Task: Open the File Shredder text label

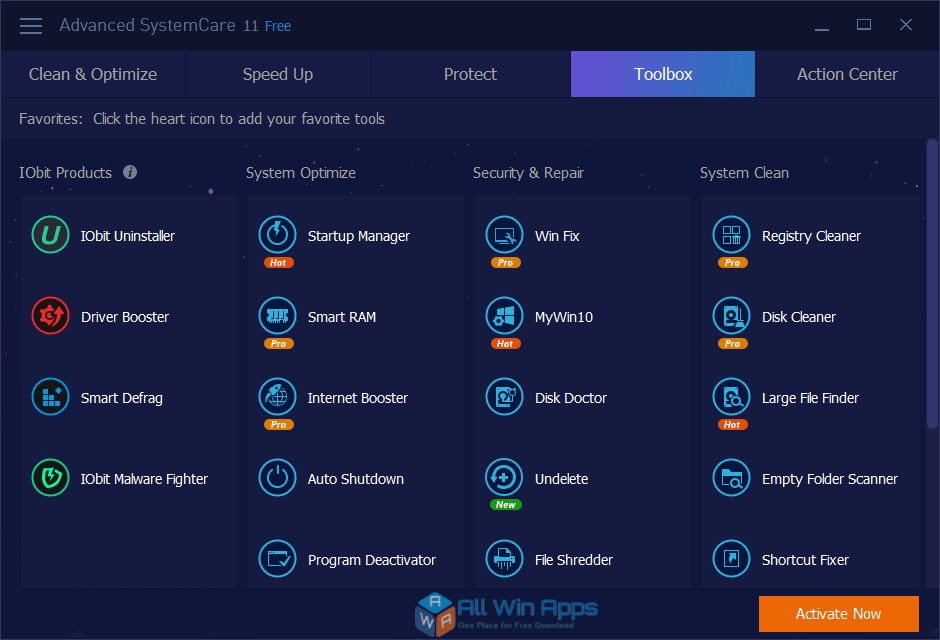Action: click(x=574, y=560)
